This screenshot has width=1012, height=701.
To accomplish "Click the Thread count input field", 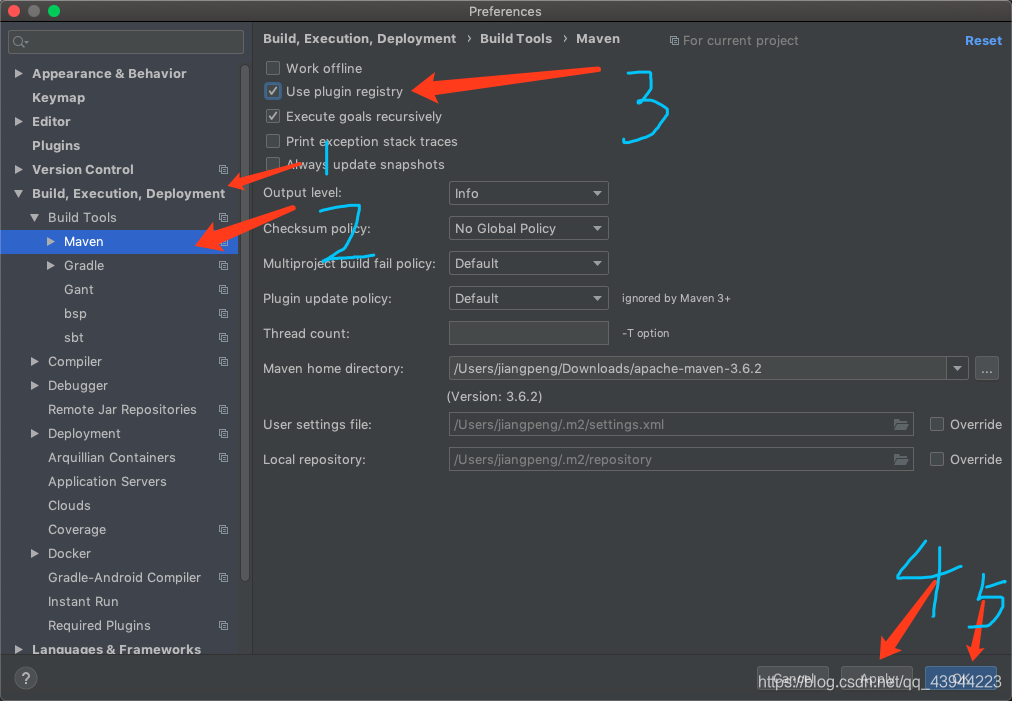I will tap(529, 333).
